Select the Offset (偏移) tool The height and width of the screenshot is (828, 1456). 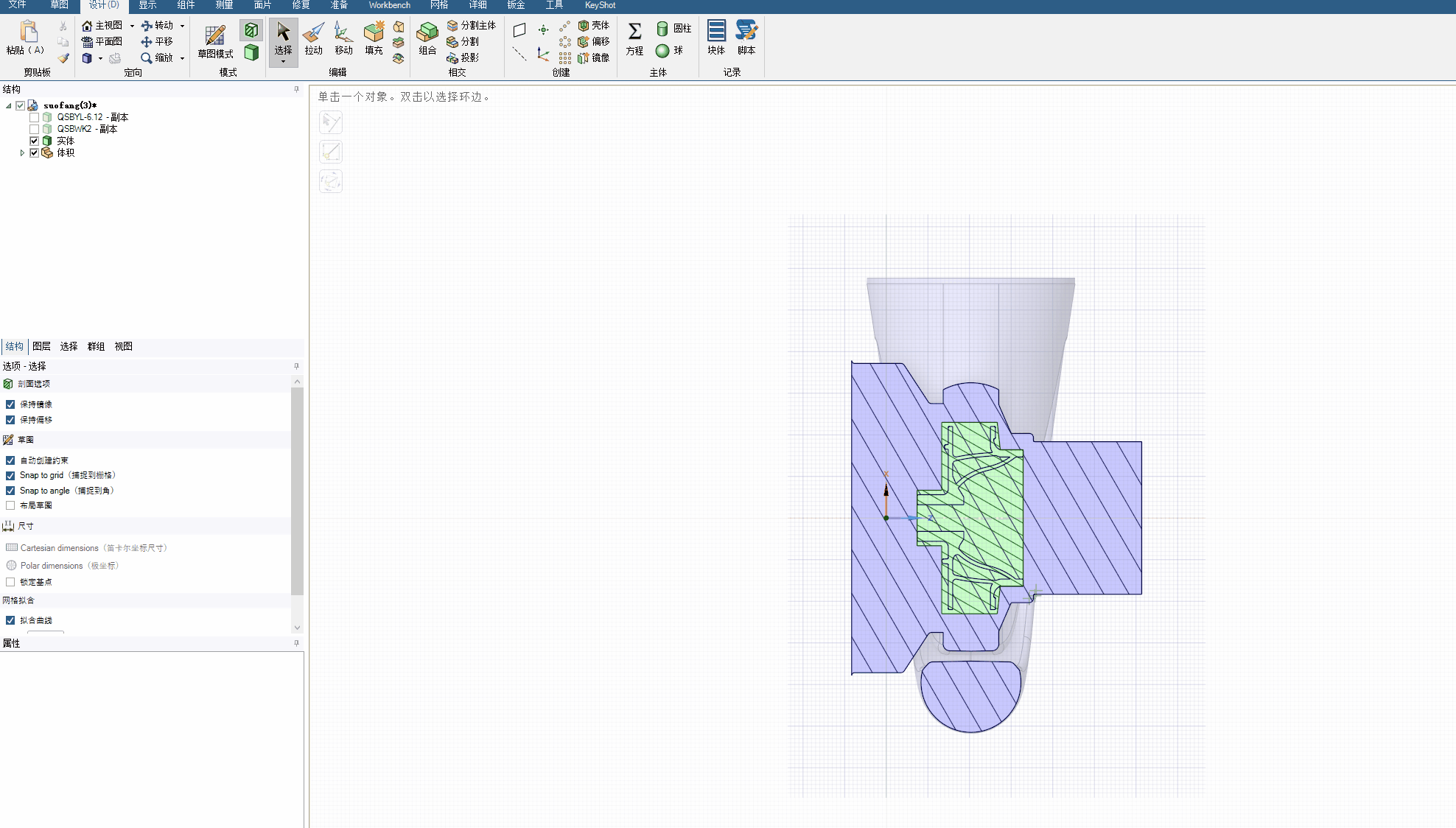(594, 42)
